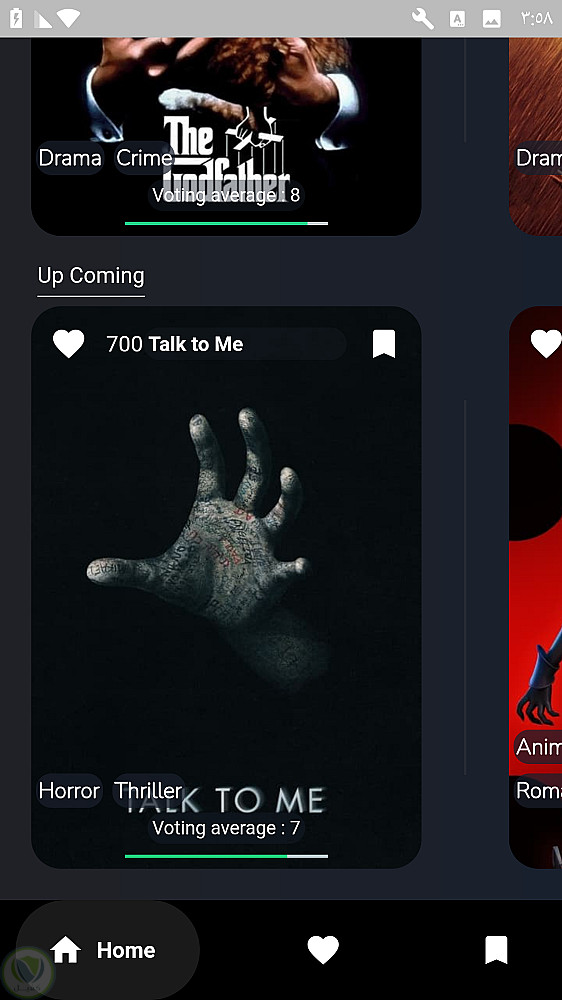562x1000 pixels.
Task: Tap the Crime chip on Godfather card
Action: click(x=144, y=158)
